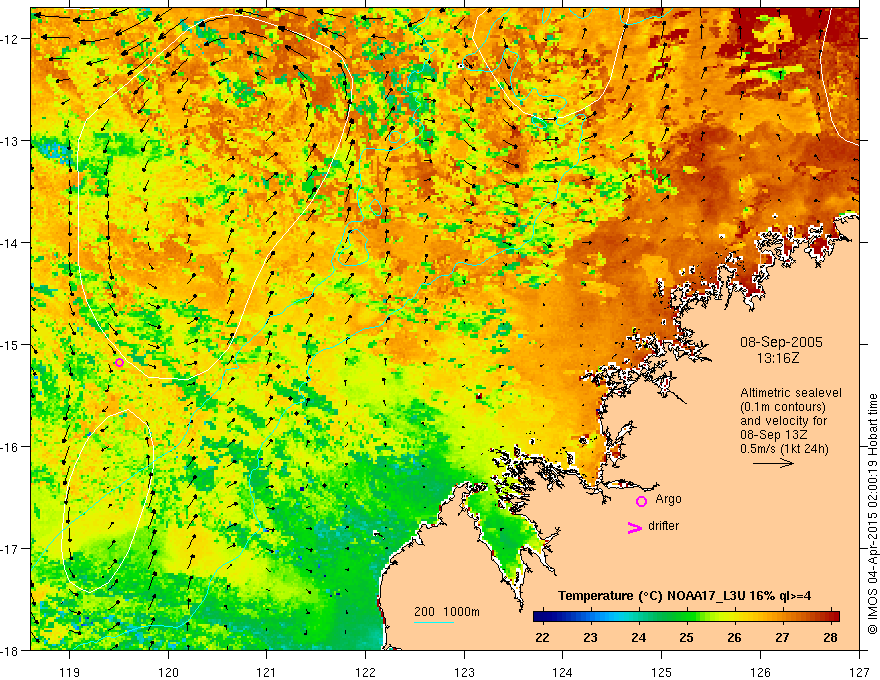Click the longitude axis label '126'
The height and width of the screenshot is (680, 880).
click(x=760, y=672)
